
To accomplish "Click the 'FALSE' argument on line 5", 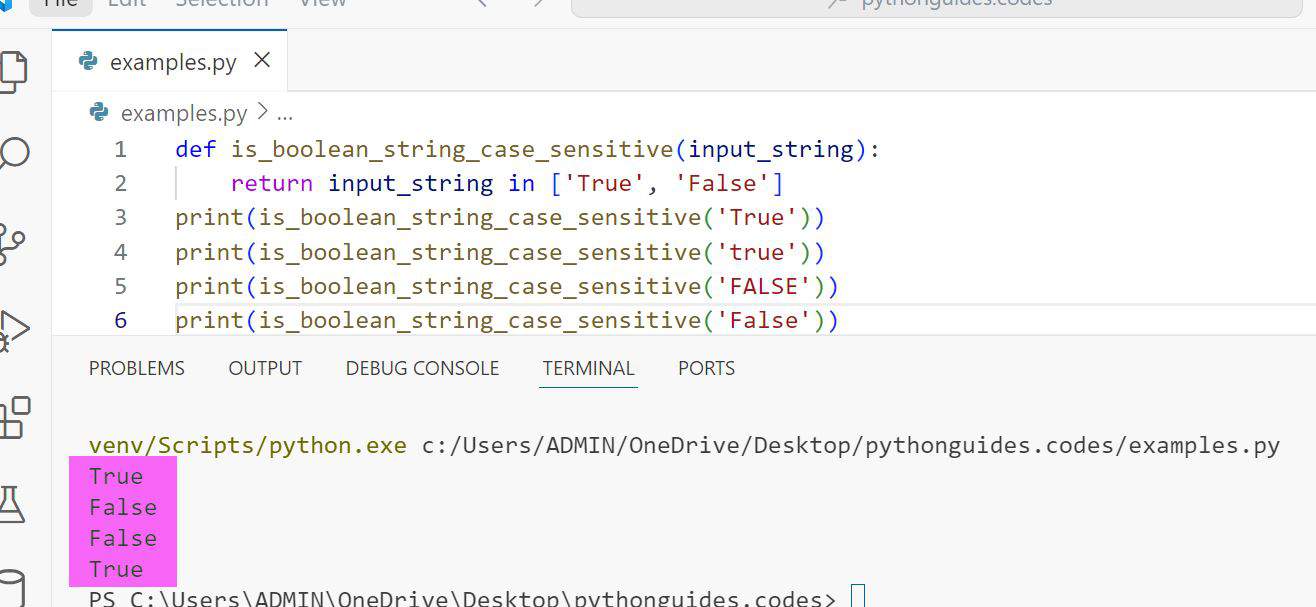I will (x=764, y=286).
